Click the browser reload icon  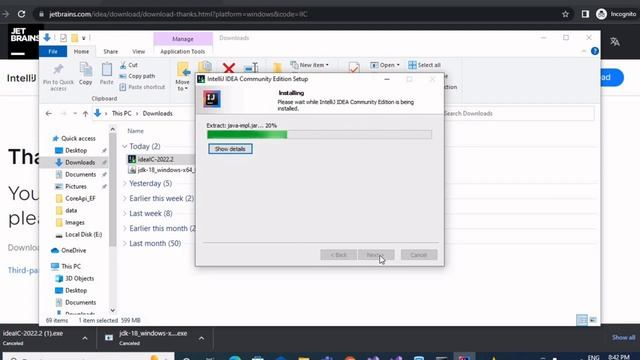(x=21, y=14)
